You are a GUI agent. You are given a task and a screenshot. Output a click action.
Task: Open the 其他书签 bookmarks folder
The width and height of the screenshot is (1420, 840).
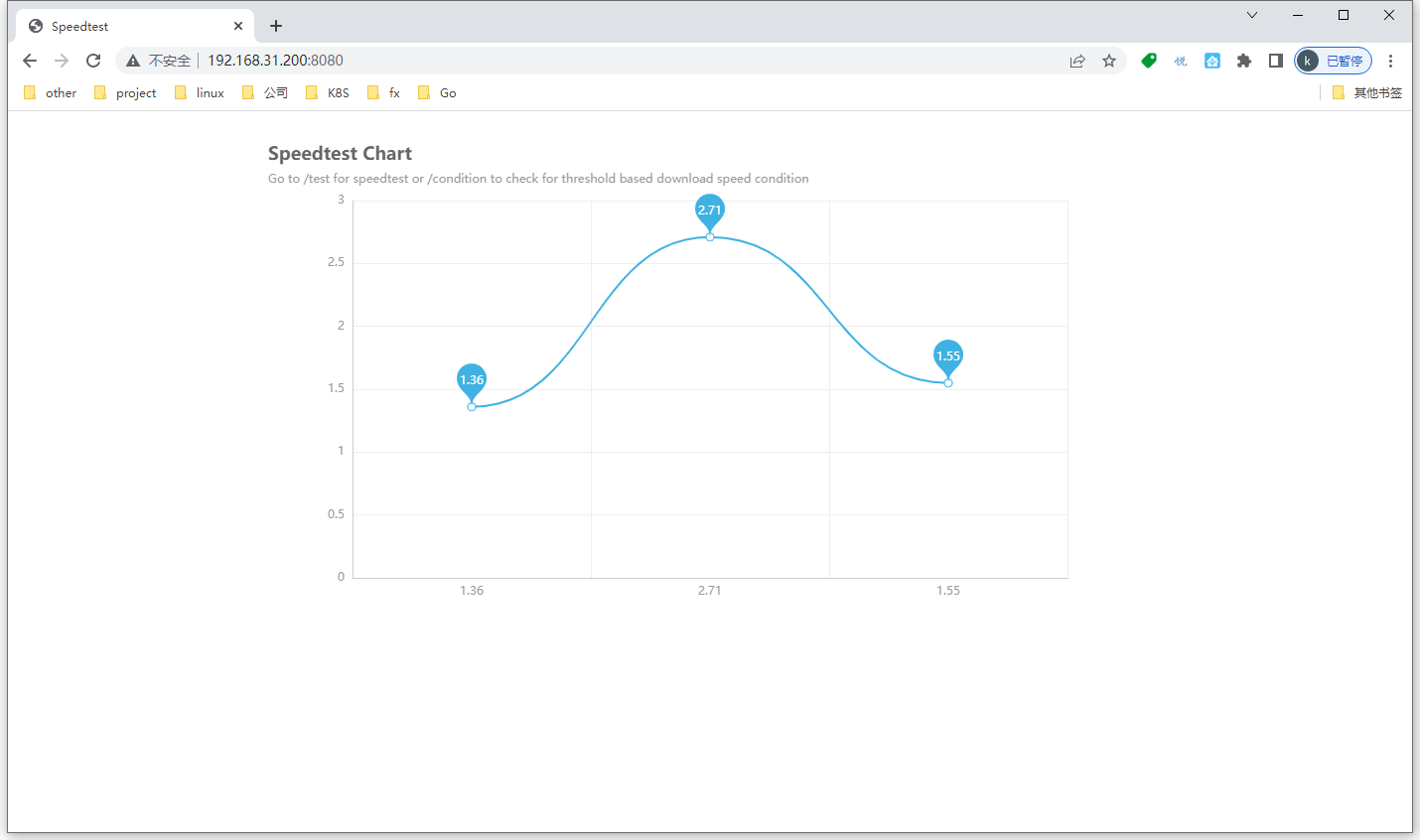(x=1367, y=92)
